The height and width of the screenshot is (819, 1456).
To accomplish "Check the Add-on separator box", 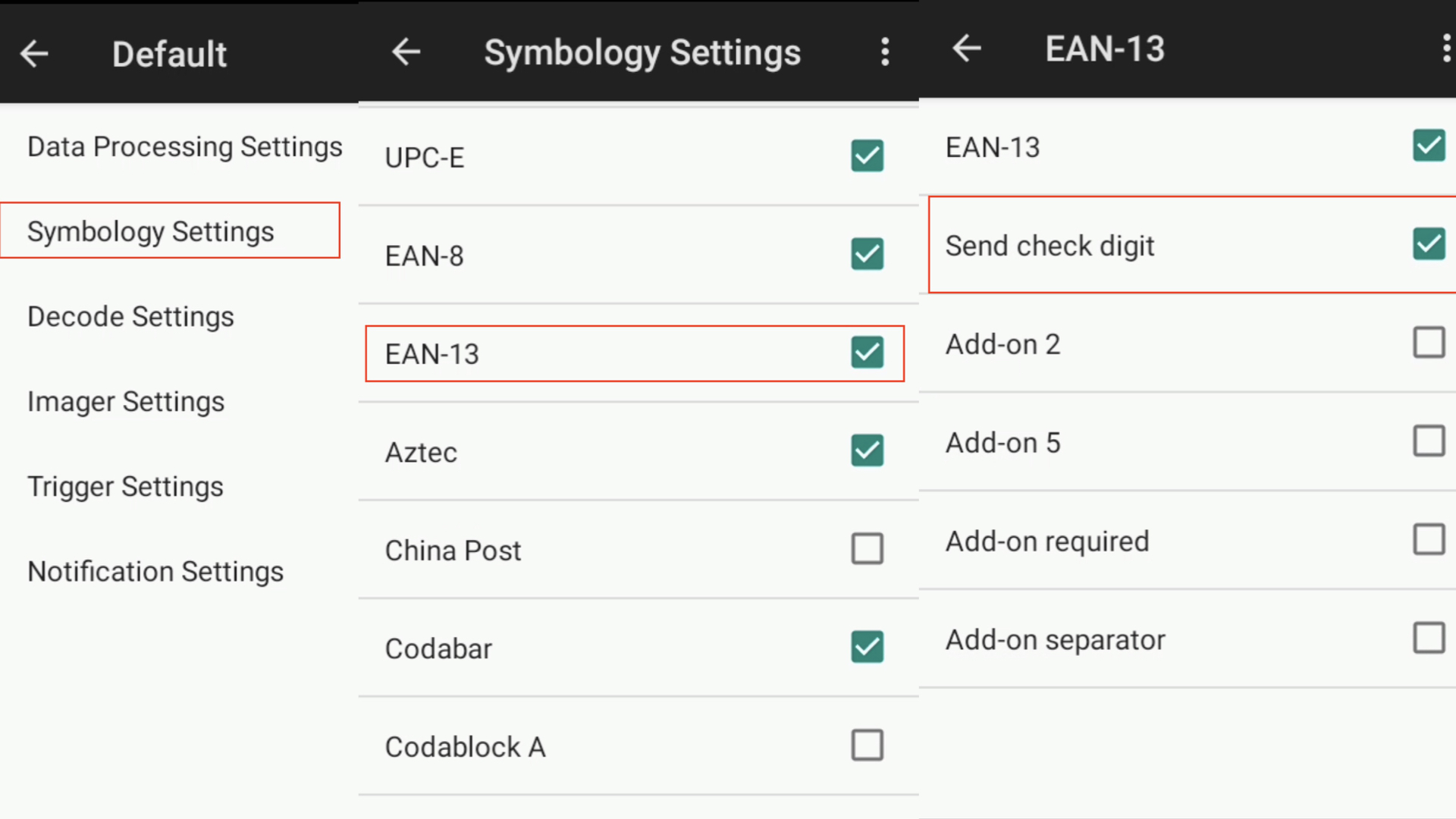I will 1429,639.
